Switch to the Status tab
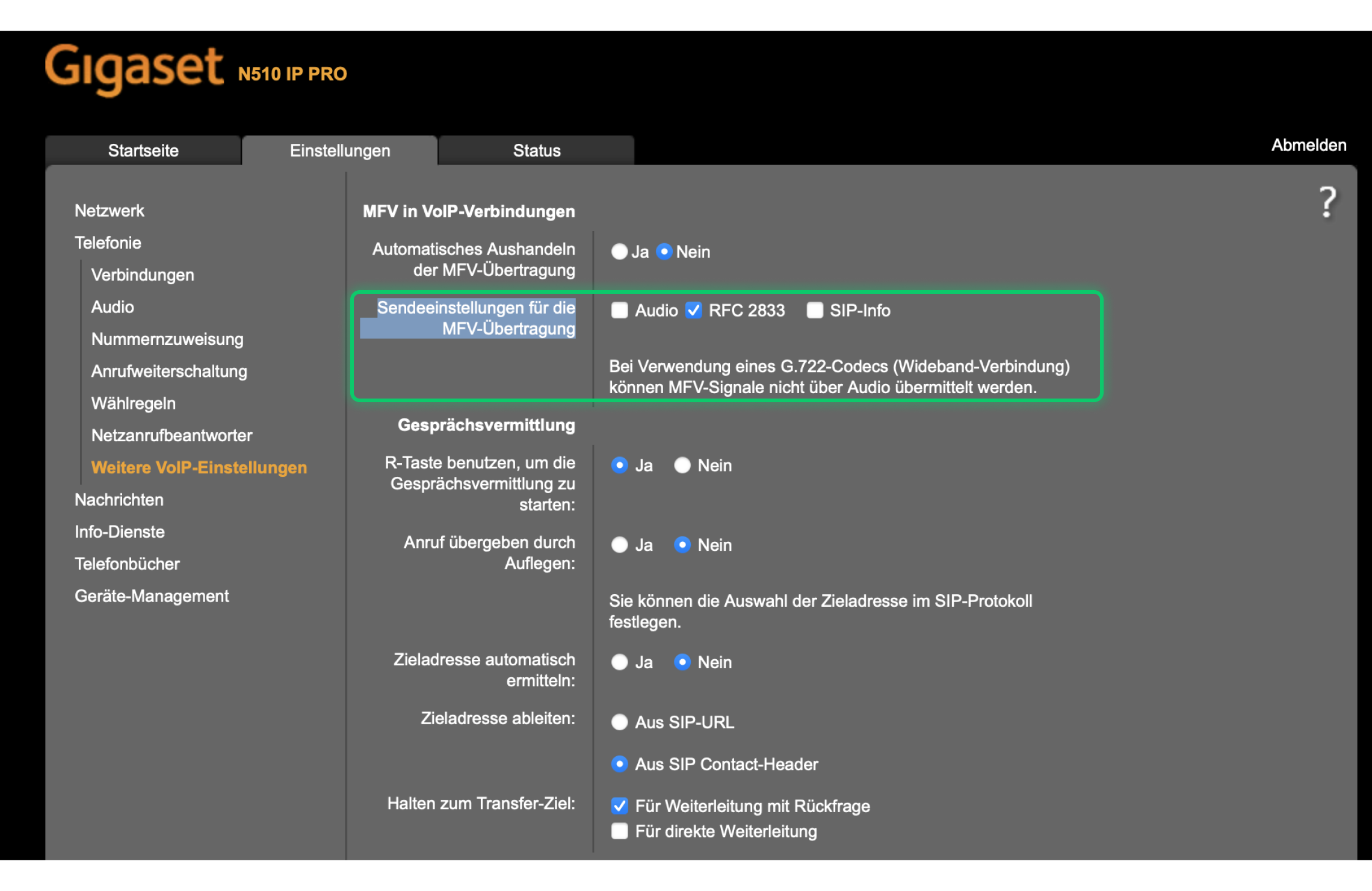Screen dimensions: 1372x891 point(537,151)
